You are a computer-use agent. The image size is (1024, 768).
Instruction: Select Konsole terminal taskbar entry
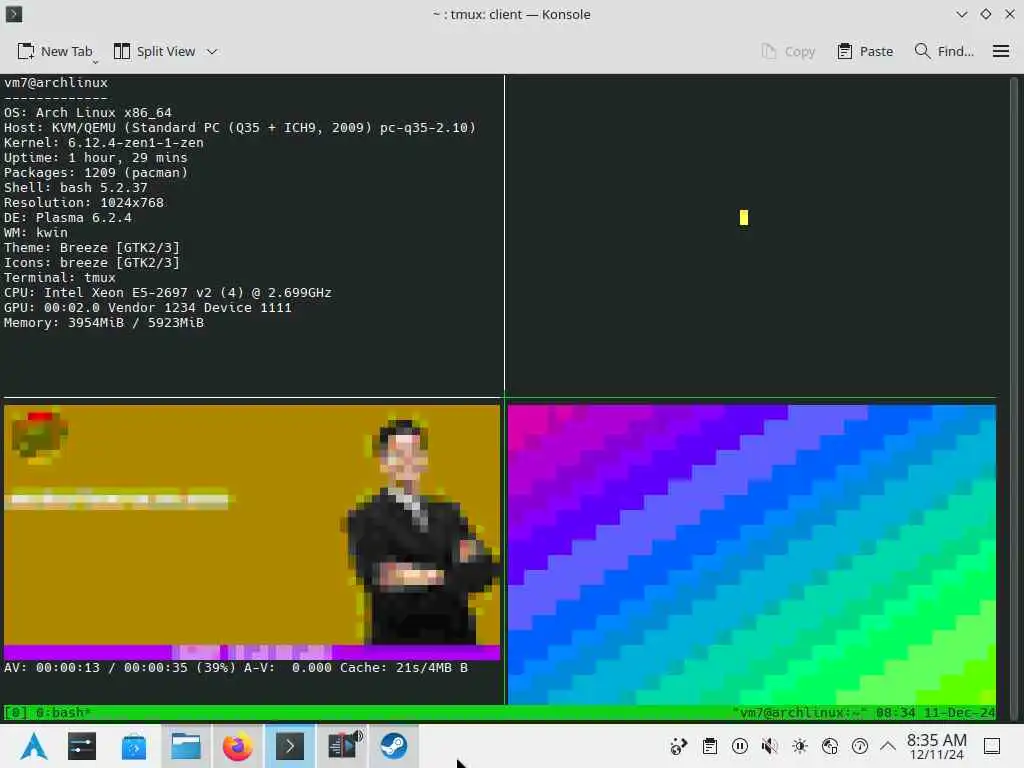(x=290, y=746)
